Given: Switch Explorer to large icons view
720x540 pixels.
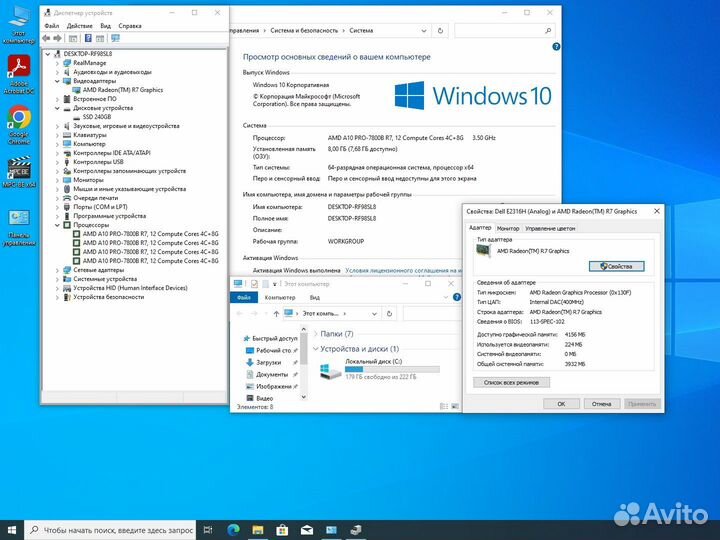Looking at the screenshot, I should coord(455,406).
